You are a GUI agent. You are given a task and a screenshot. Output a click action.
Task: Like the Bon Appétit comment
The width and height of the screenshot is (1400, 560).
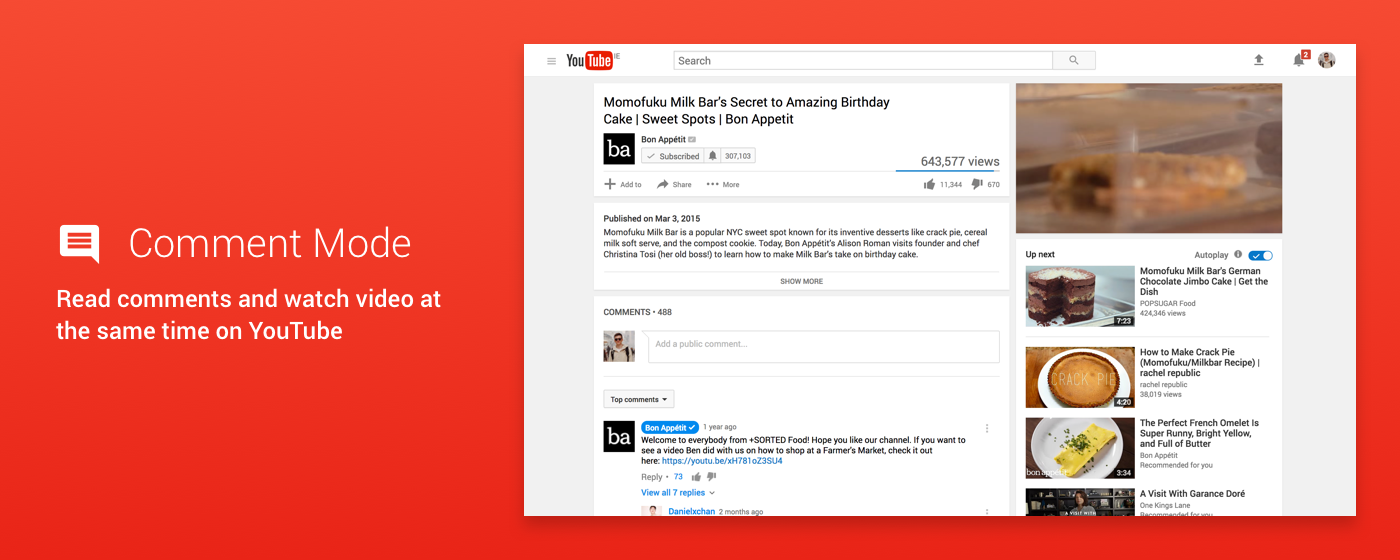[x=696, y=477]
